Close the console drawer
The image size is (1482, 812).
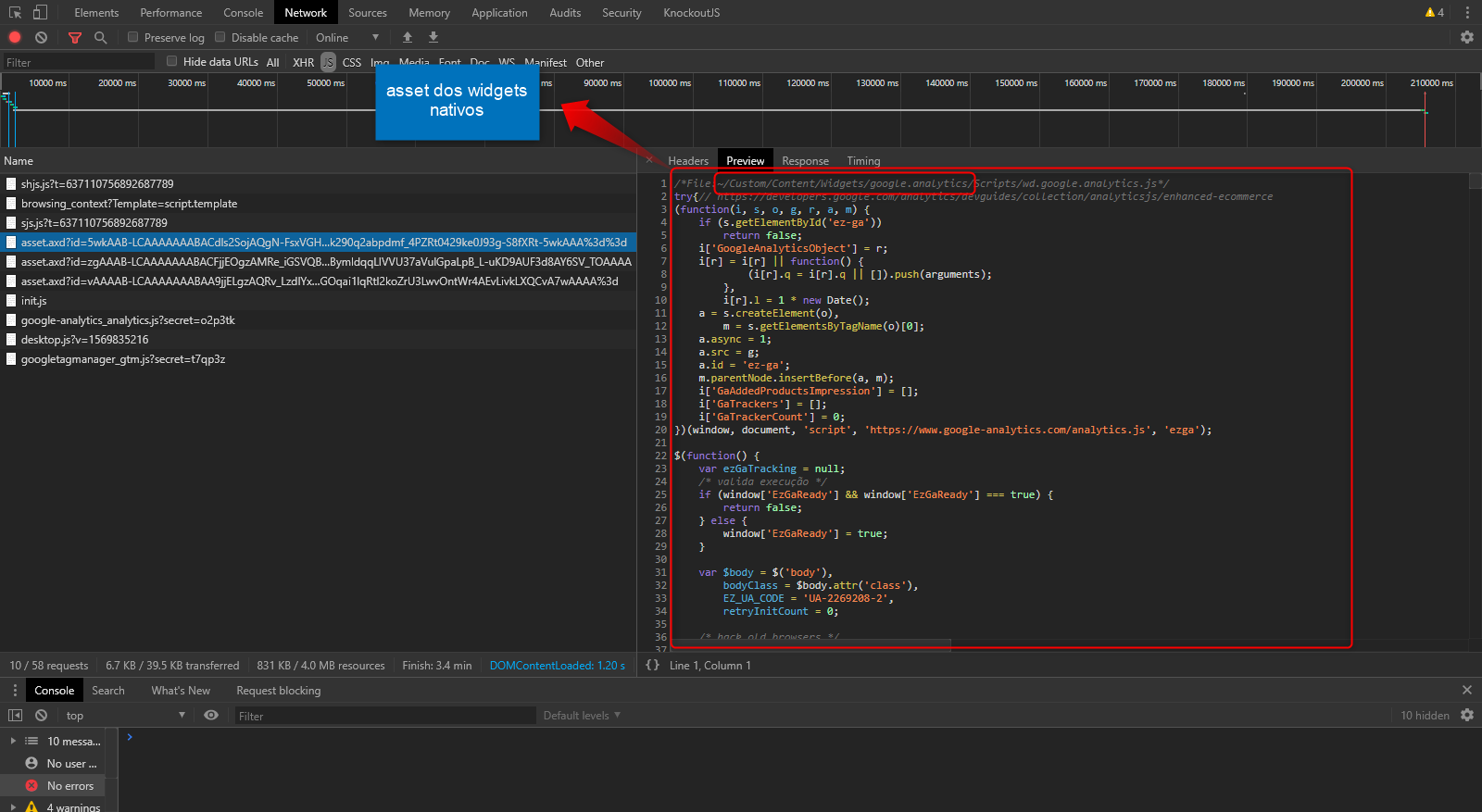pos(1467,691)
